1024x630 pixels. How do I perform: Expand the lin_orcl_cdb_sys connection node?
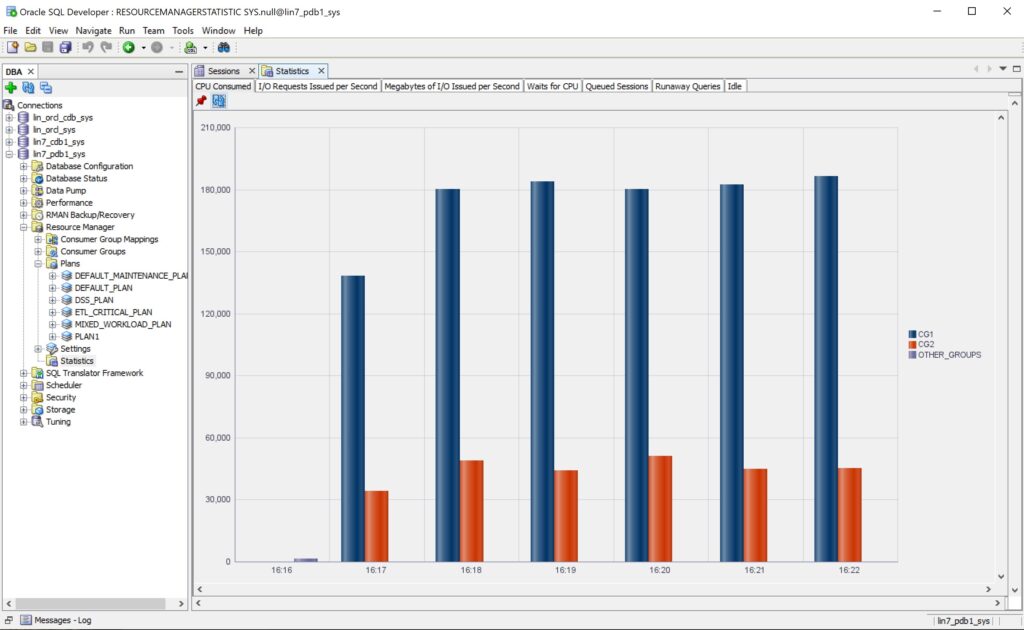(x=10, y=118)
